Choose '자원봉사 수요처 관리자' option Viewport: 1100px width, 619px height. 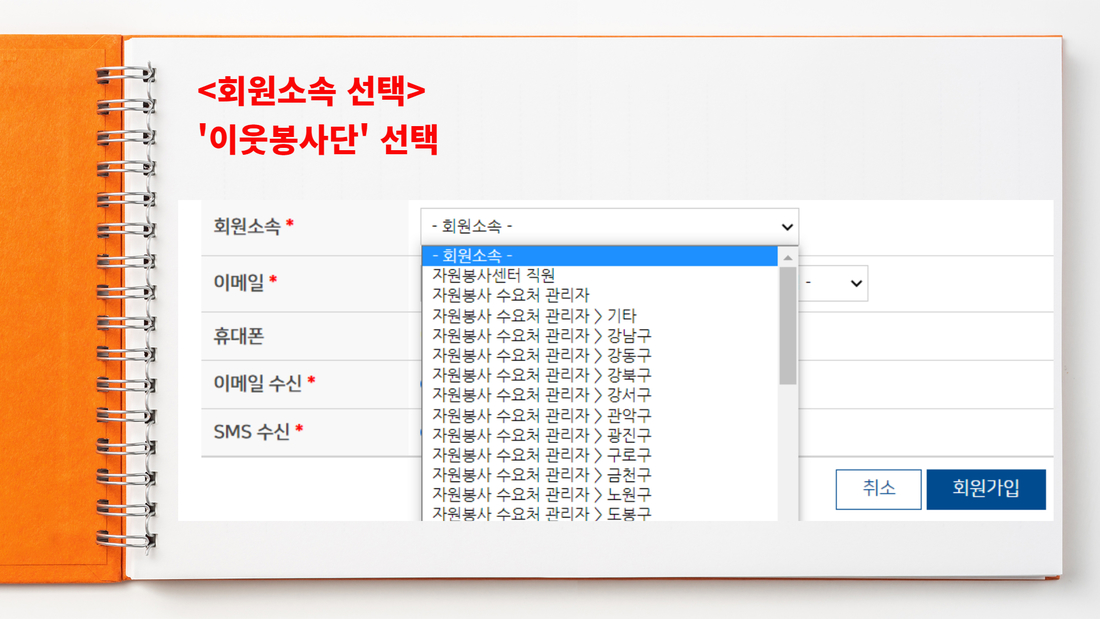coord(600,295)
